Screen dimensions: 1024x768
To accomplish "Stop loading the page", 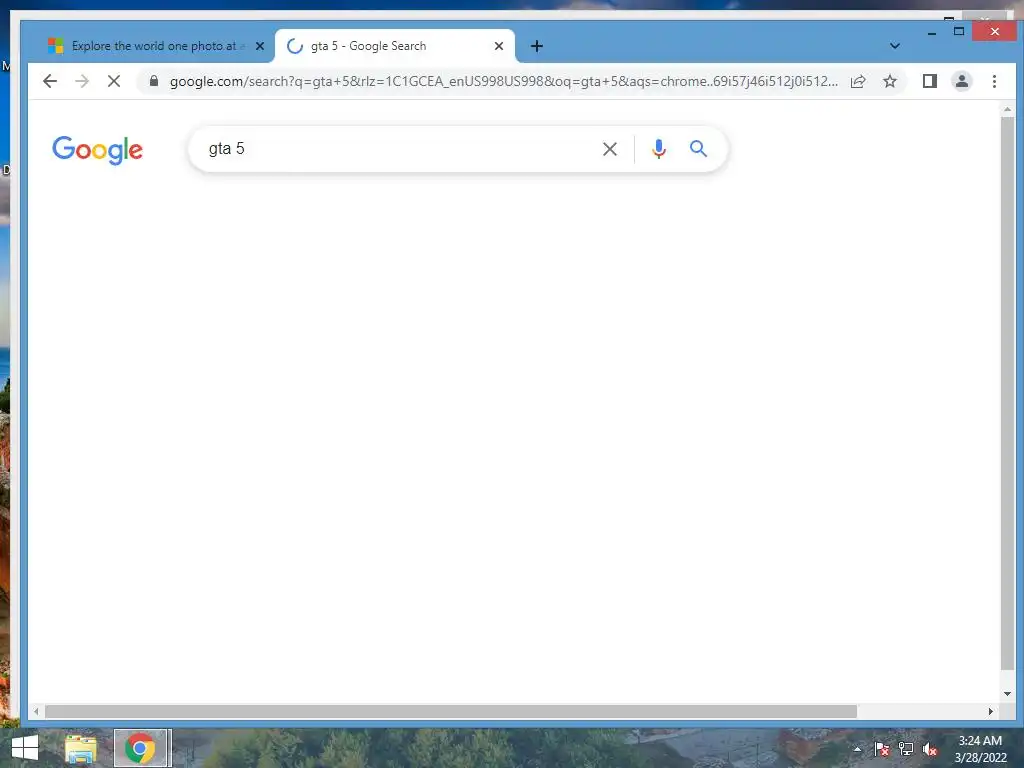I will (x=114, y=81).
